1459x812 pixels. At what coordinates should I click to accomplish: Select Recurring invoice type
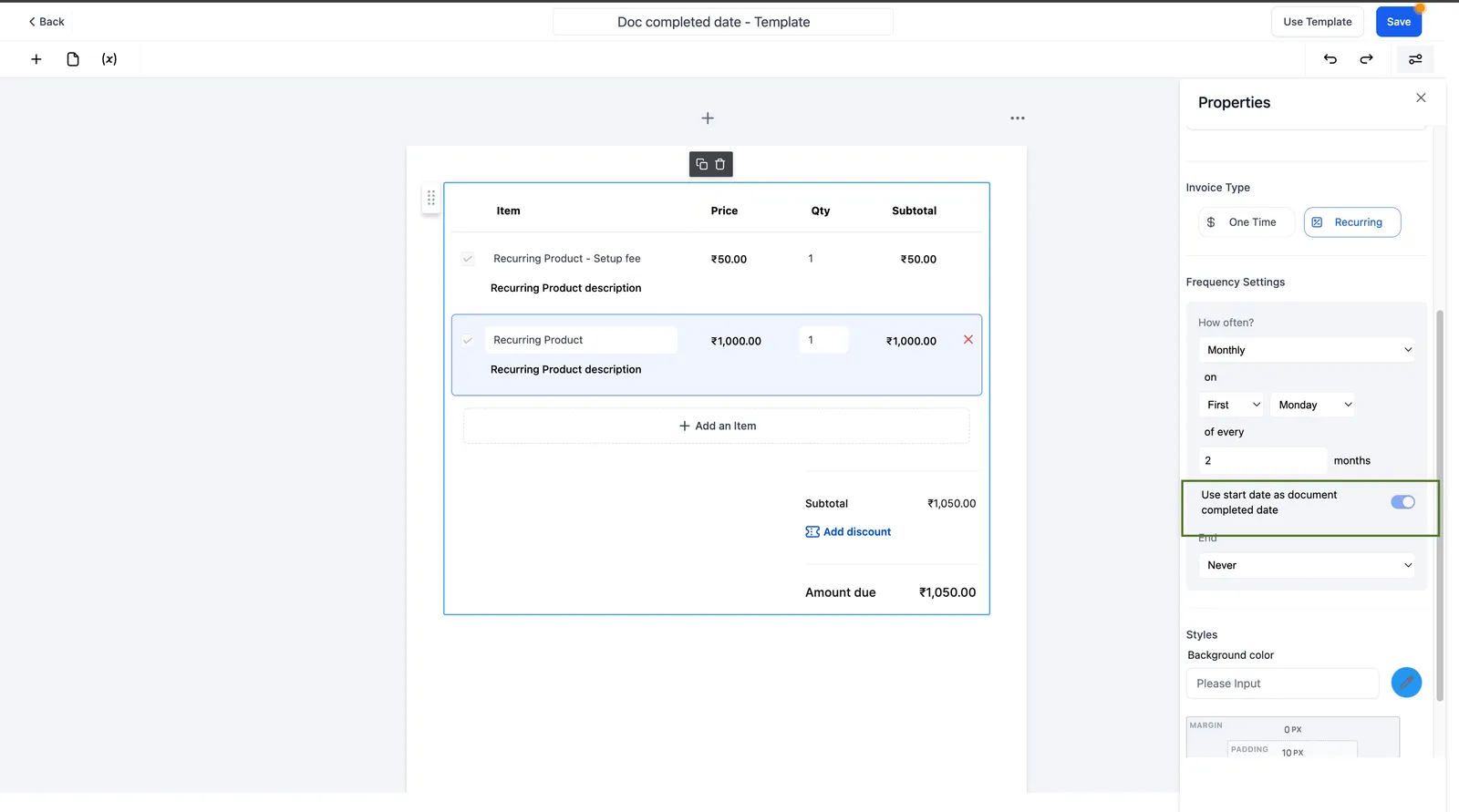click(1352, 222)
